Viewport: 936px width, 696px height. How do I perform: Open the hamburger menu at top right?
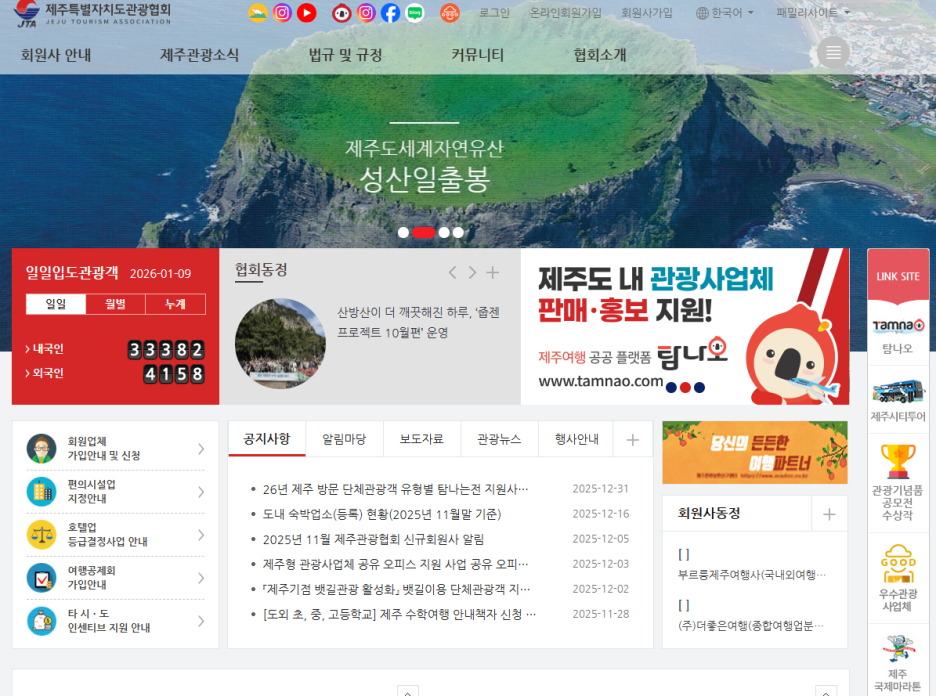[x=832, y=52]
